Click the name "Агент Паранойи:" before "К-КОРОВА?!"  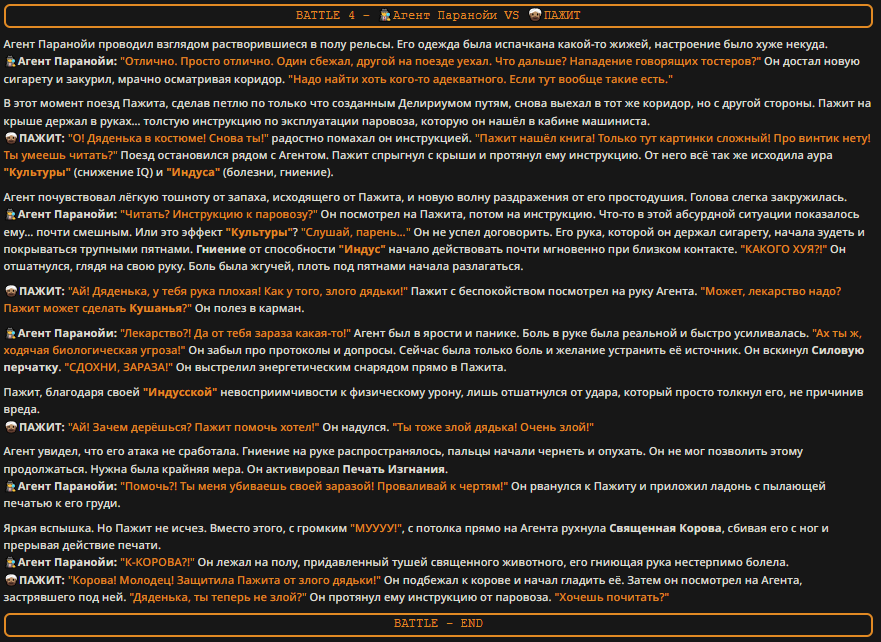[x=67, y=562]
